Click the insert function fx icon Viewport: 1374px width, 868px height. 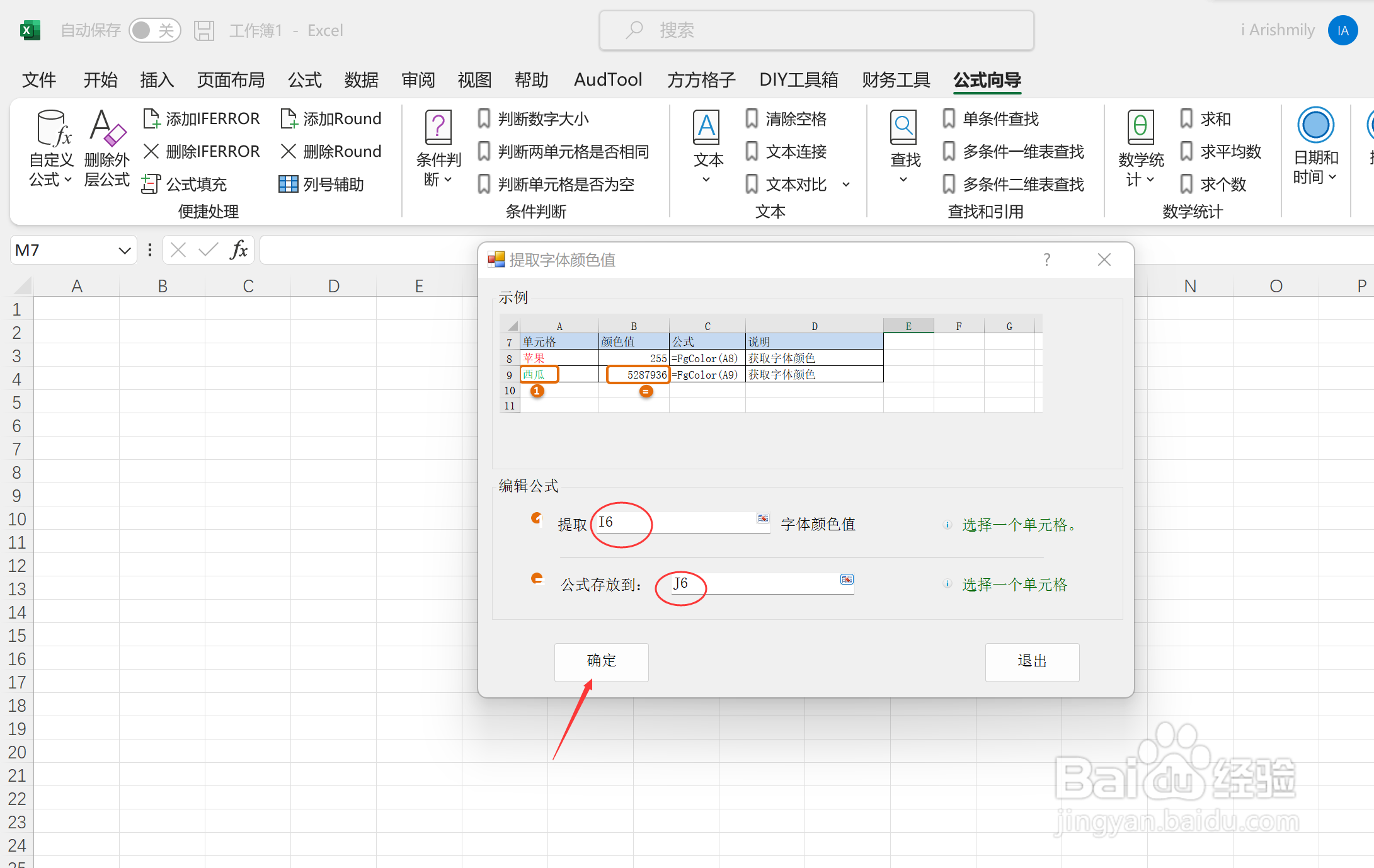239,250
